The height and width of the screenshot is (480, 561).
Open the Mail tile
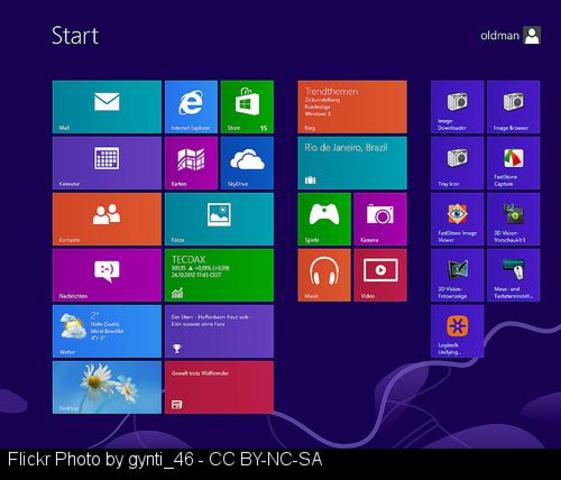pos(107,107)
